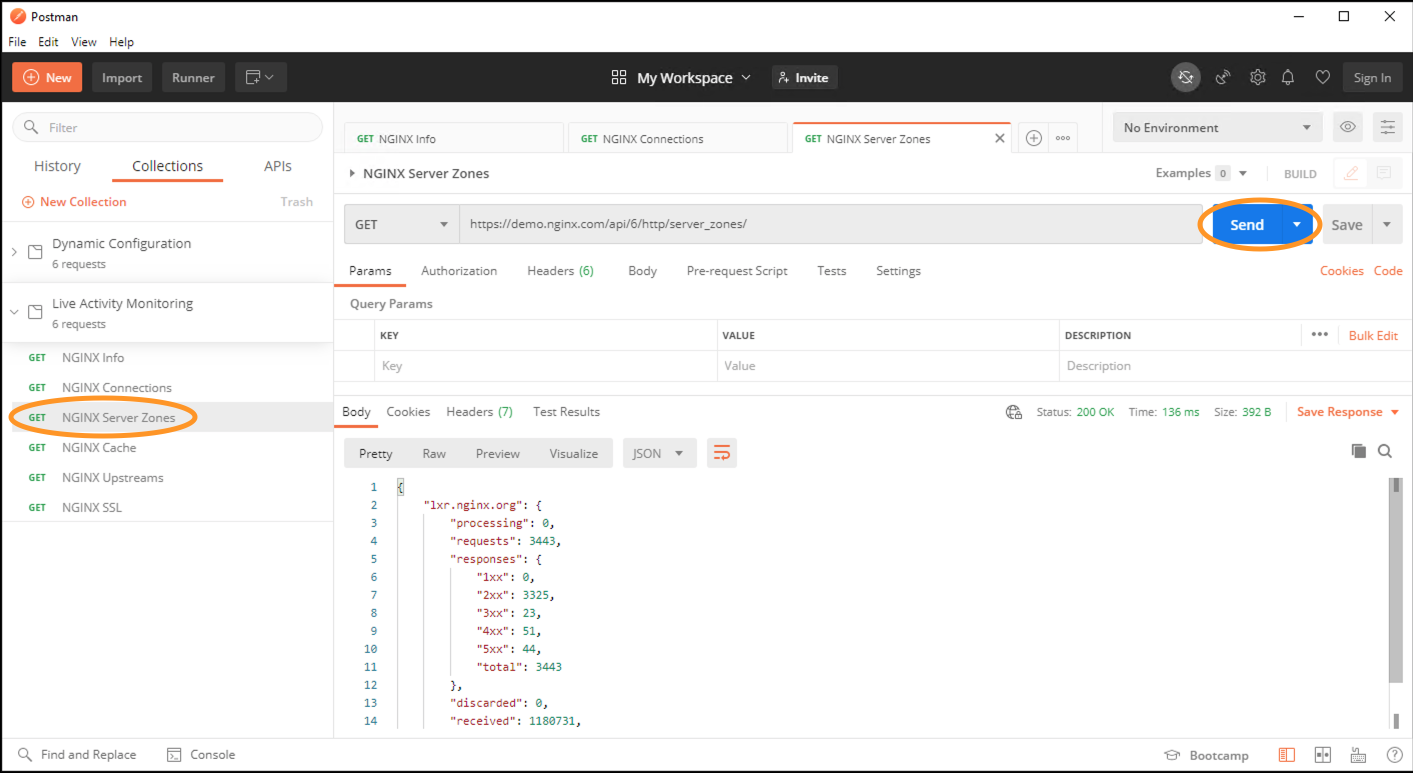Open the Save Response dropdown
Viewport: 1413px width, 773px height.
[1349, 412]
